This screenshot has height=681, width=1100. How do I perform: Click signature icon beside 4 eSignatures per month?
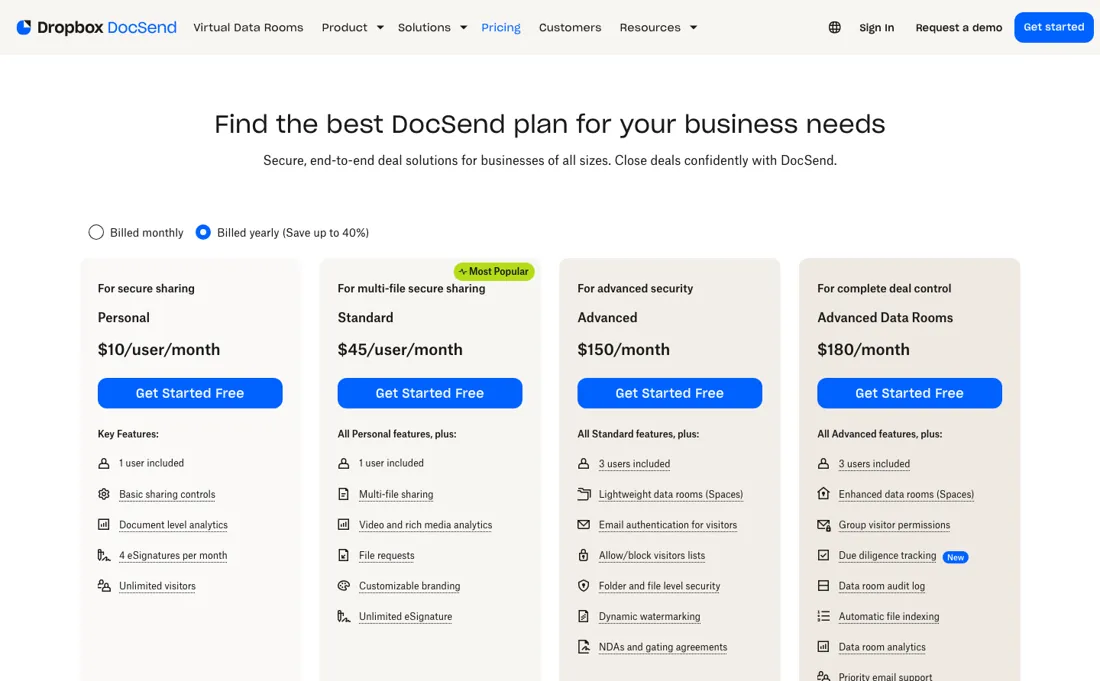coord(104,555)
